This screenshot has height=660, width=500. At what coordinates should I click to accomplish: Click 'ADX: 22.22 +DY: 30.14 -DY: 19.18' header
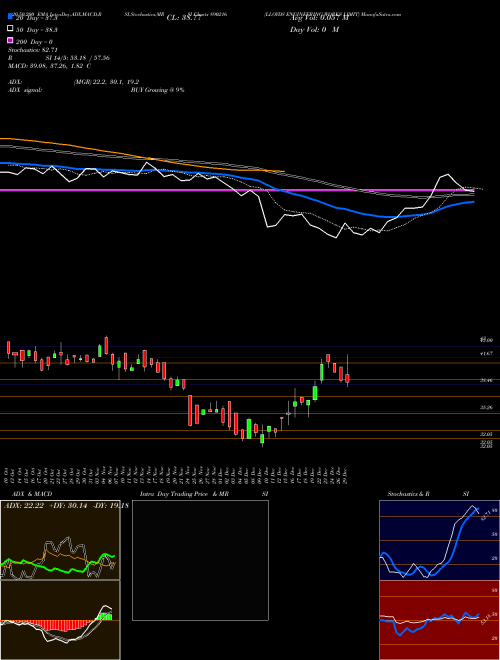pos(66,506)
